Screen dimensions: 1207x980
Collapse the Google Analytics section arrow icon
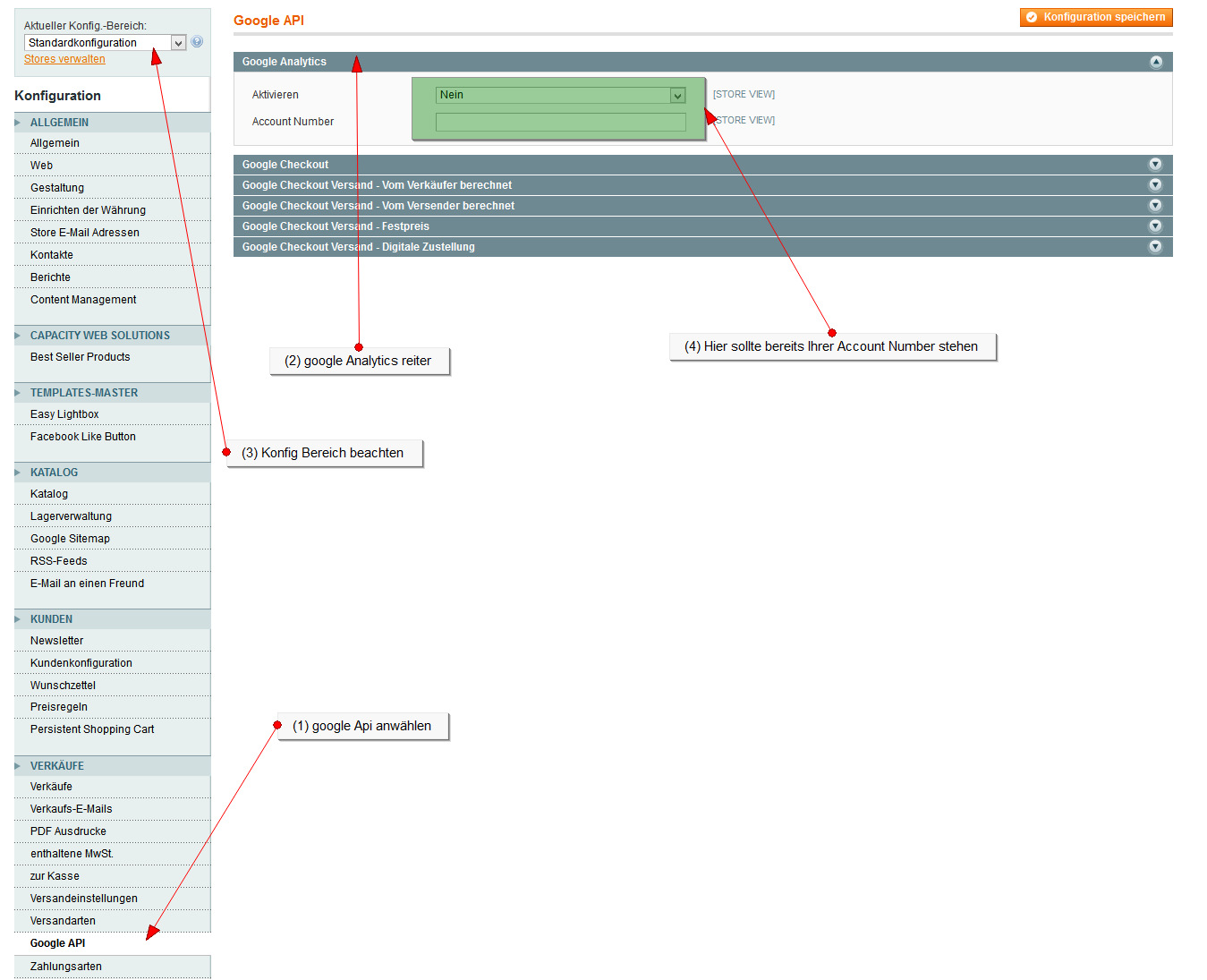tap(1155, 62)
